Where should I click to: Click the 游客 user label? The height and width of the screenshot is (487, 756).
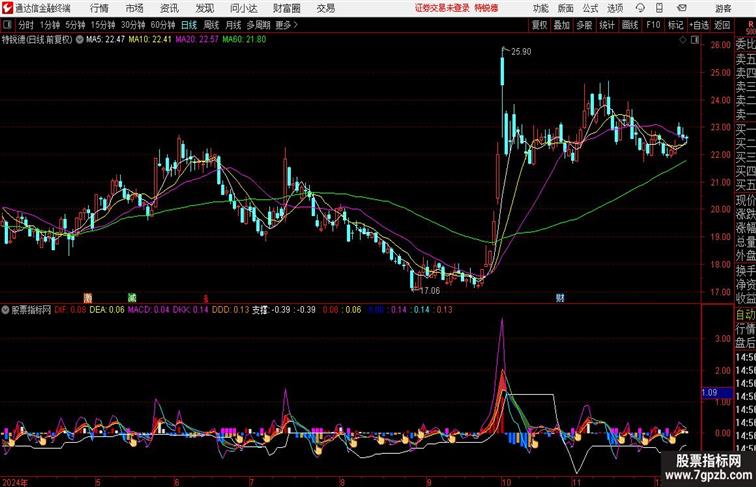coord(723,8)
